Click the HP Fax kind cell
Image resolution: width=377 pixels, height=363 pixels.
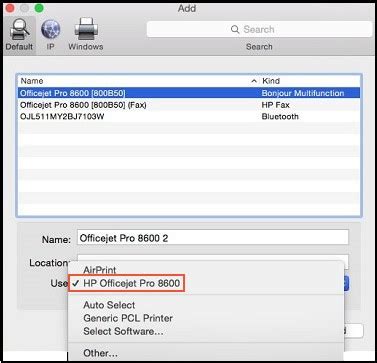pos(276,105)
